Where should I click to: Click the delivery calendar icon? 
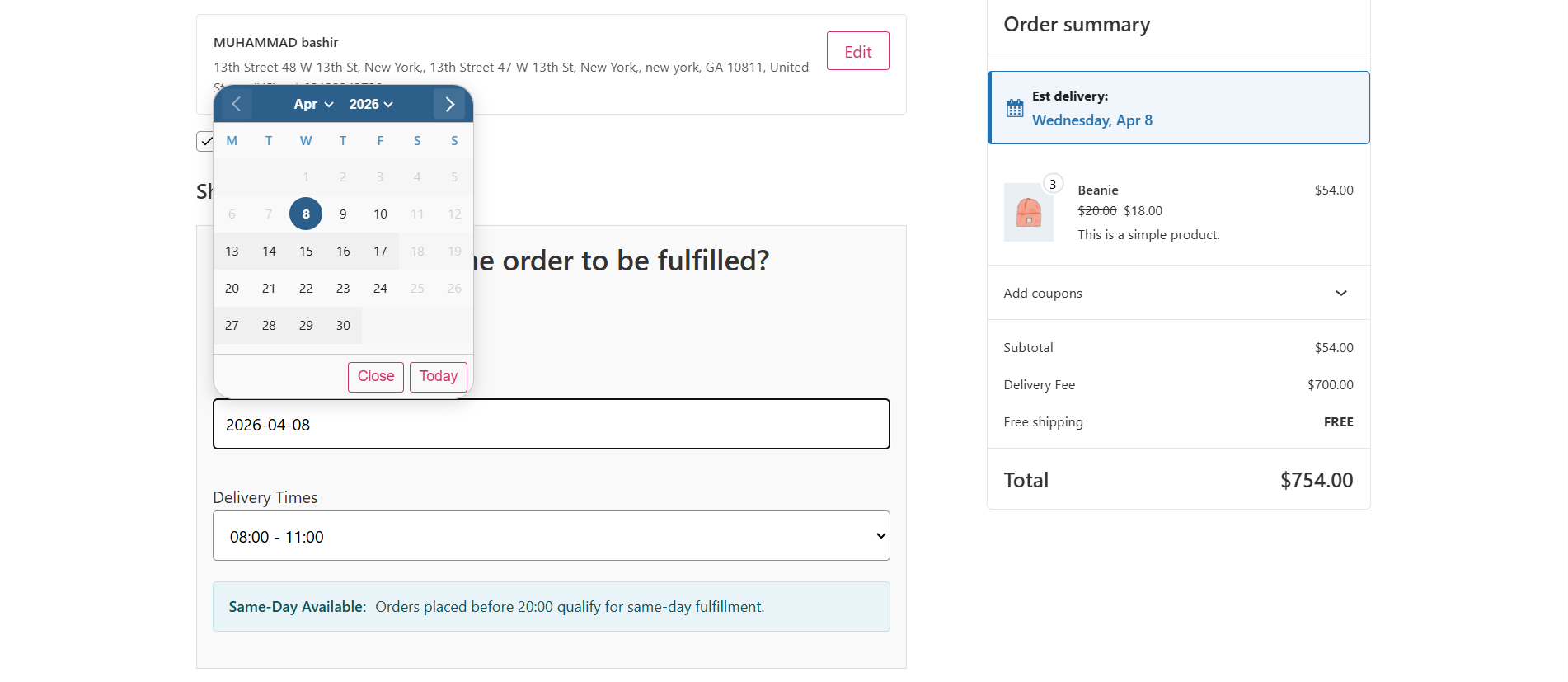1015,108
